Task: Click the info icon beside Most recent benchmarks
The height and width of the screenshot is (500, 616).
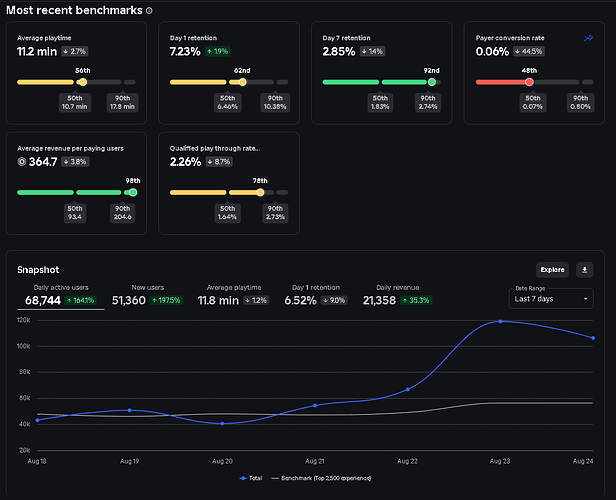Action: [x=149, y=11]
